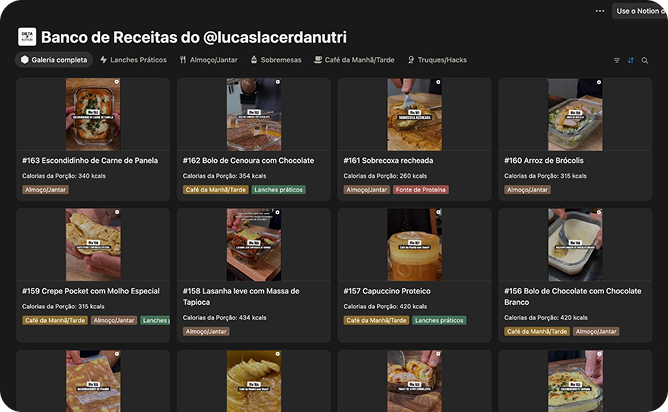Open the gallery search icon

tap(645, 60)
